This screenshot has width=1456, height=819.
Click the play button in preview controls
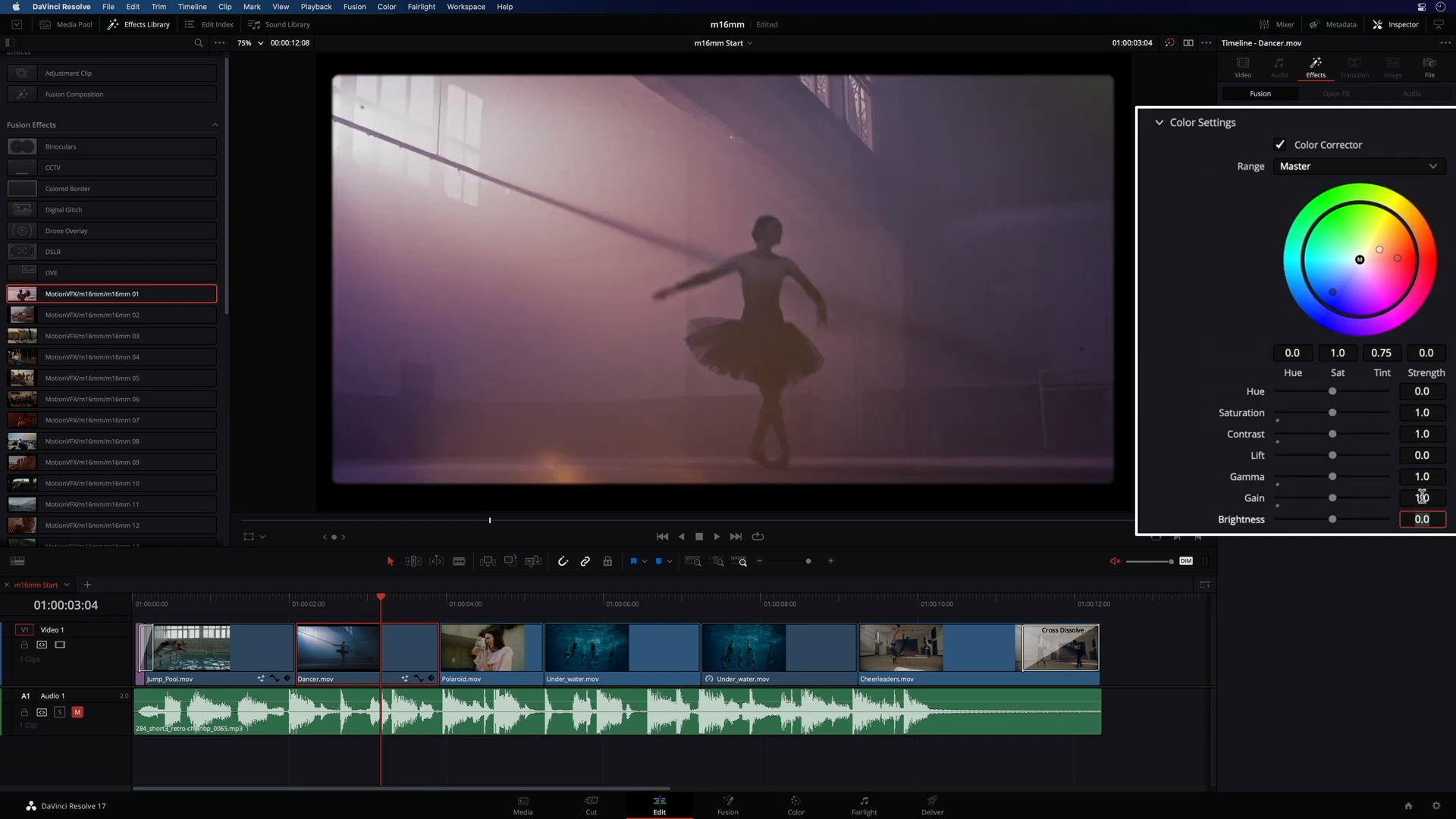coord(717,537)
